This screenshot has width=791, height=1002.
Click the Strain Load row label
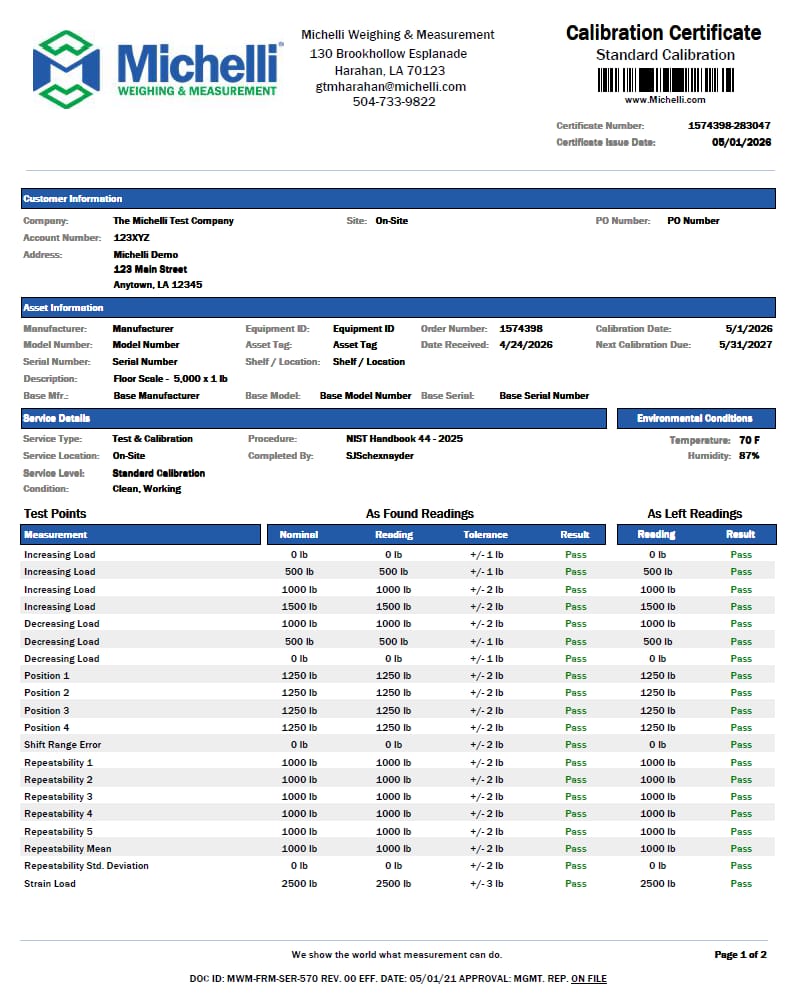click(x=50, y=883)
